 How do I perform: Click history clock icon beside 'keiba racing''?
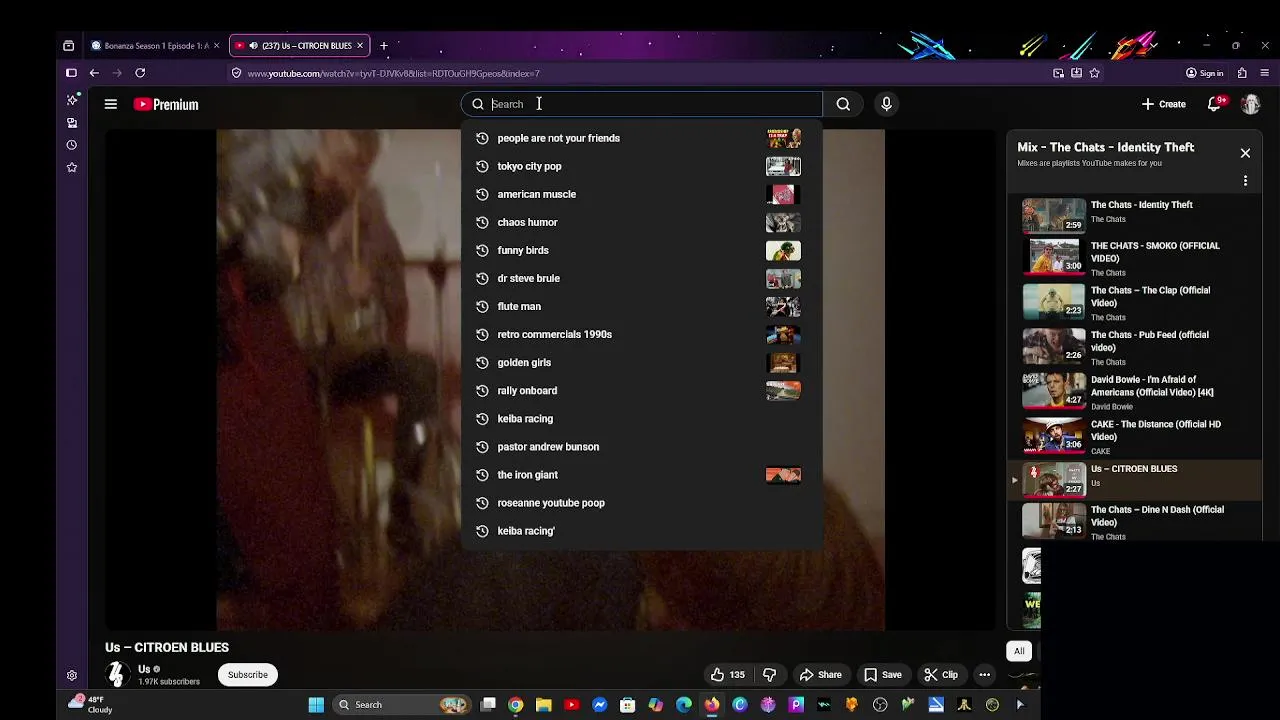point(482,531)
